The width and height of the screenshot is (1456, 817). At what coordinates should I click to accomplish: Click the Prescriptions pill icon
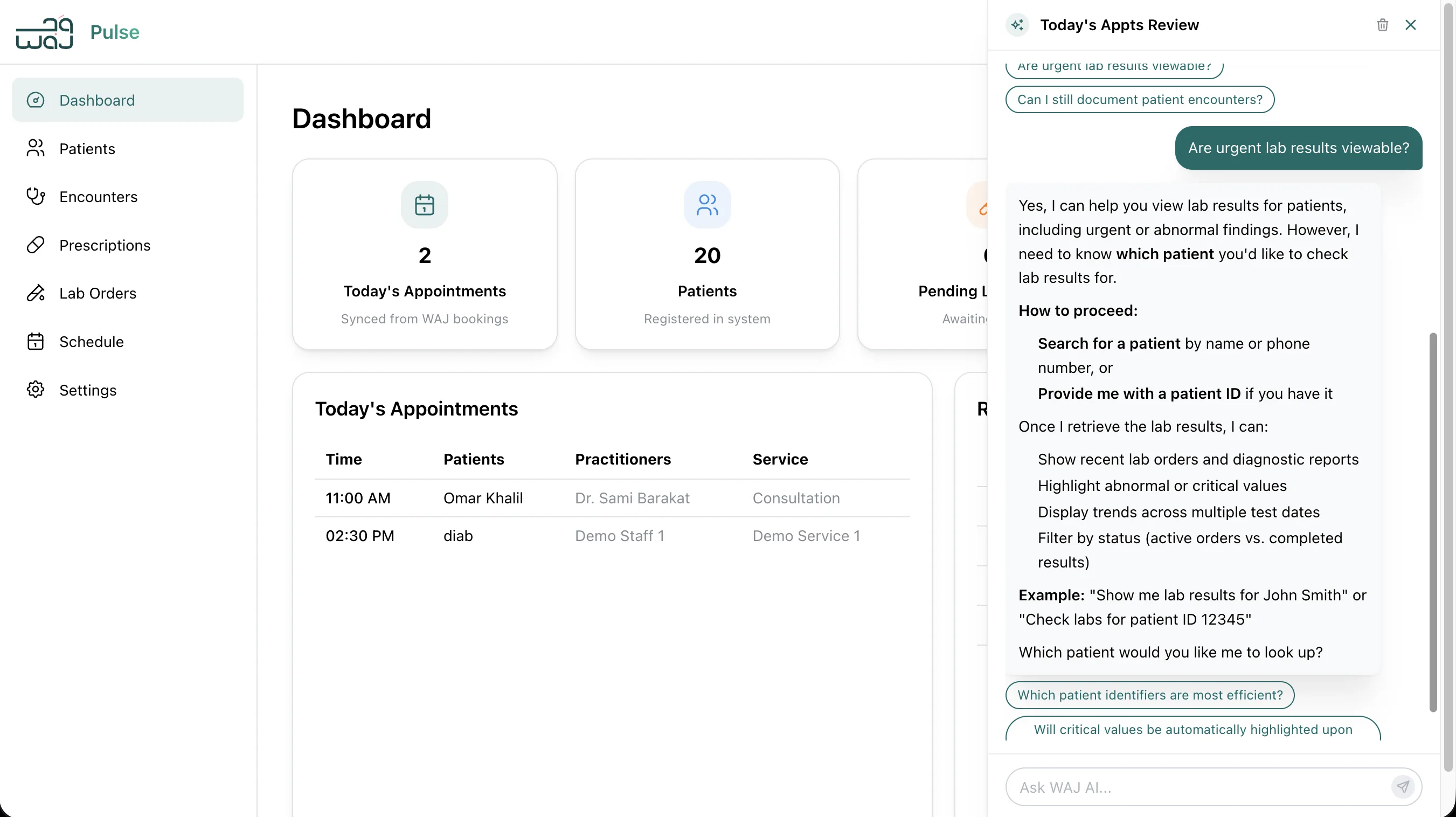(35, 244)
